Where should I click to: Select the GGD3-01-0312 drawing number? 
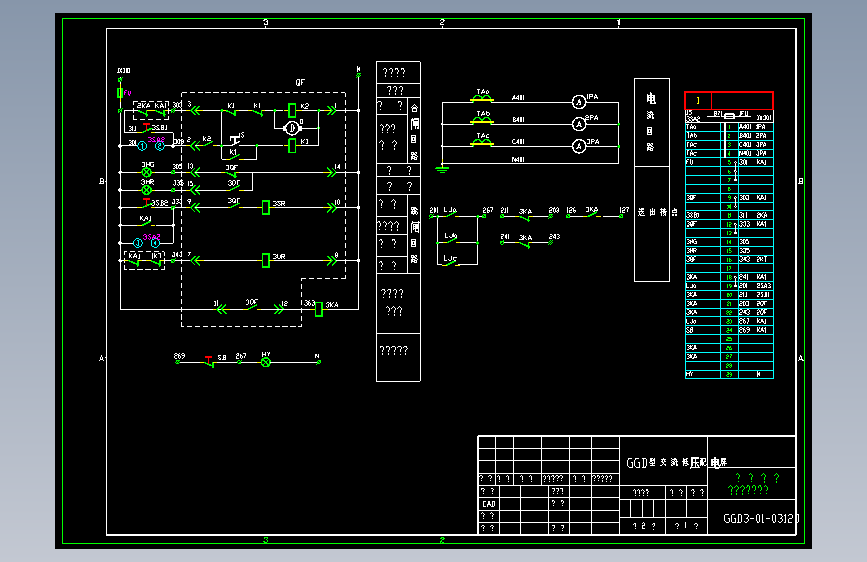point(761,519)
